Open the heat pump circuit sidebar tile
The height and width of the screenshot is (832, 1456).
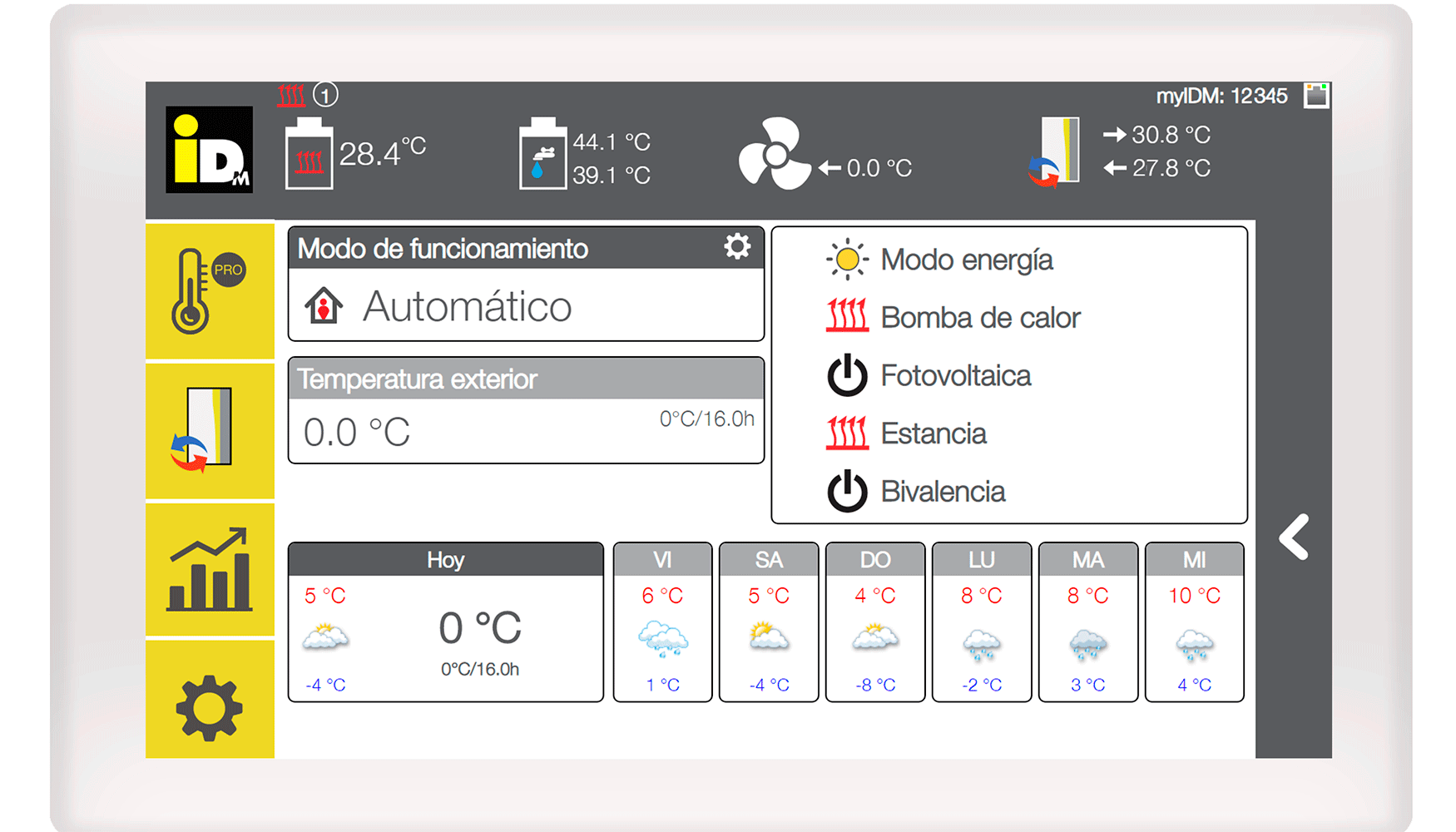pyautogui.click(x=210, y=431)
